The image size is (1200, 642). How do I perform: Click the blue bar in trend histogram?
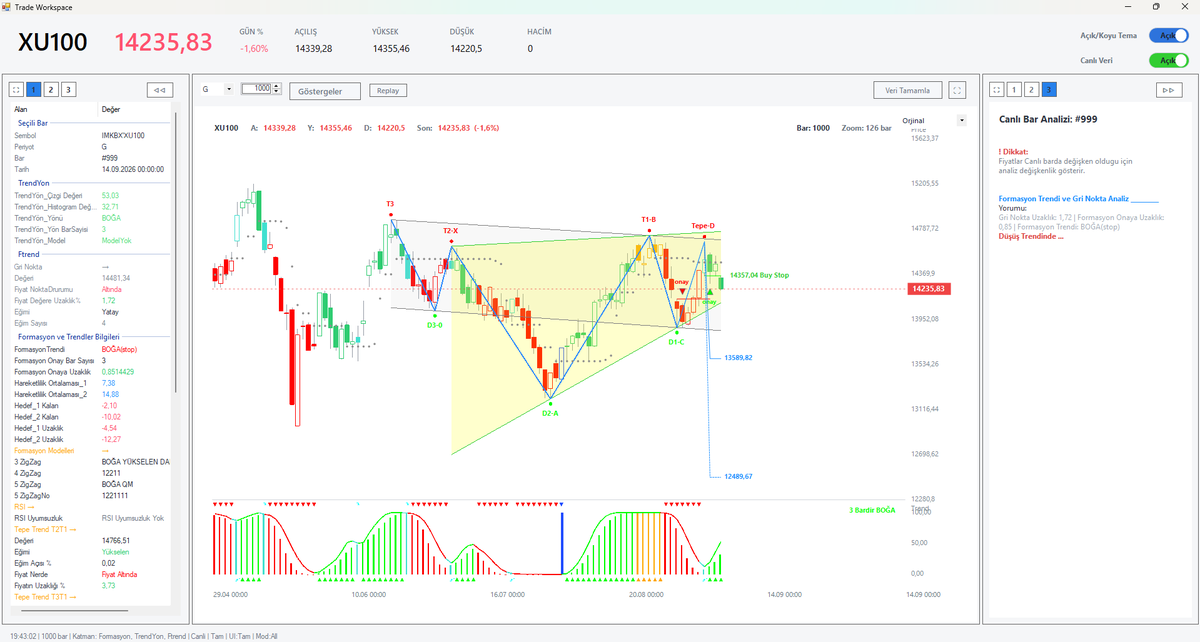(562, 545)
